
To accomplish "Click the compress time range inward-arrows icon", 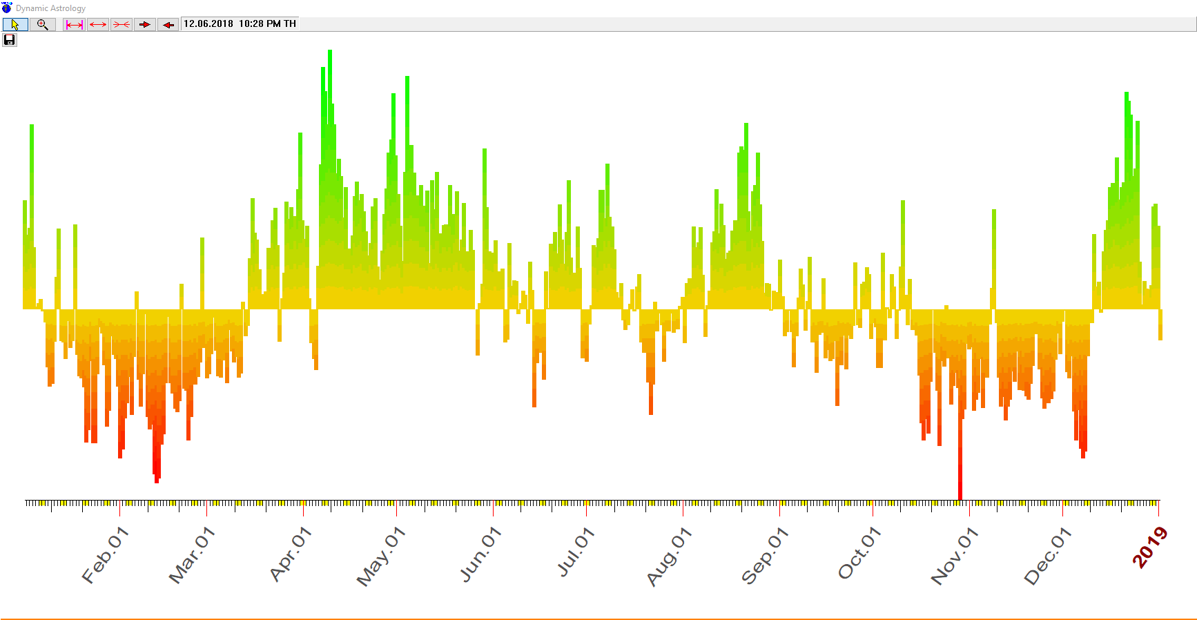I will [x=121, y=24].
